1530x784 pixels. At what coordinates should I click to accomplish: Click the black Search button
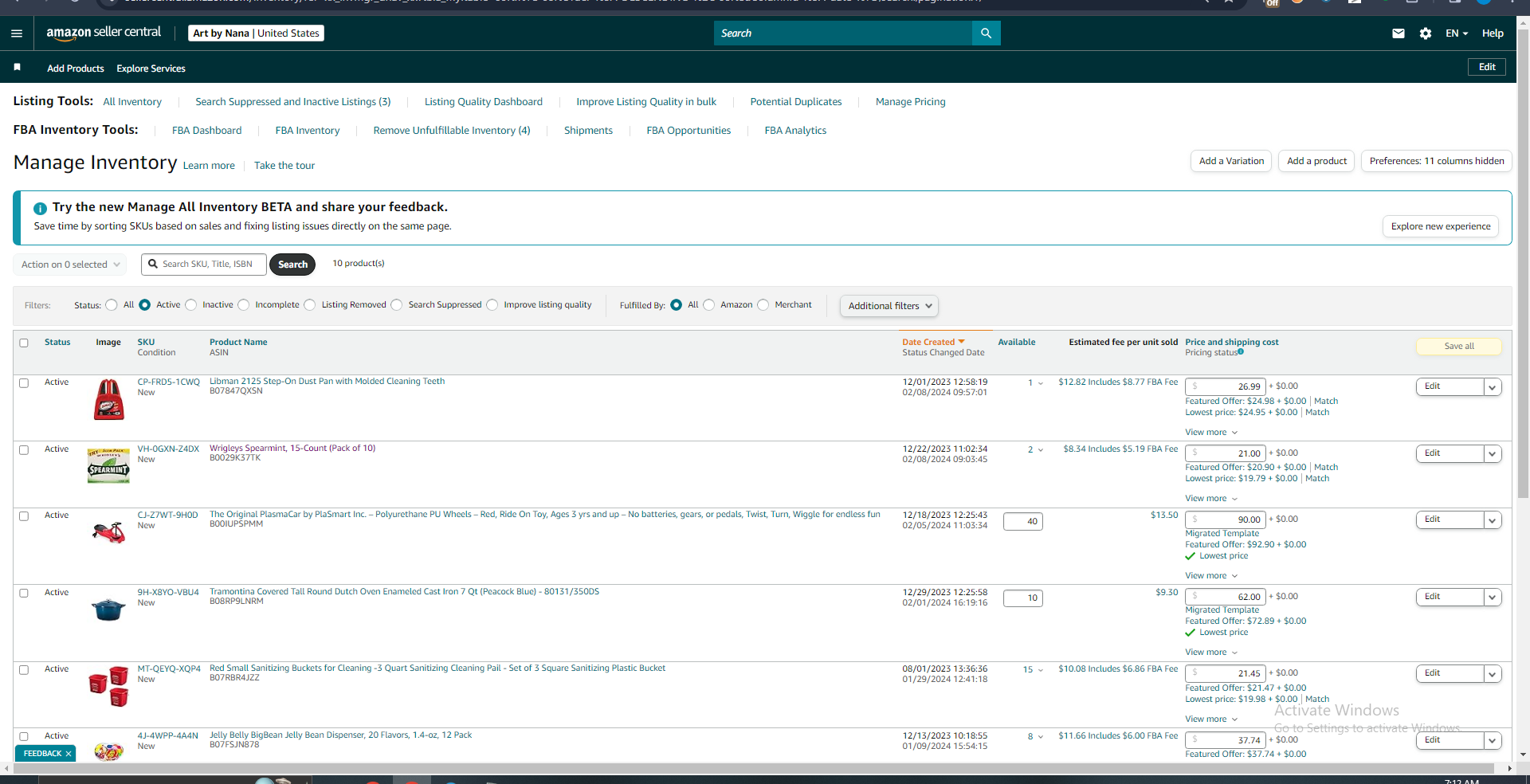292,265
